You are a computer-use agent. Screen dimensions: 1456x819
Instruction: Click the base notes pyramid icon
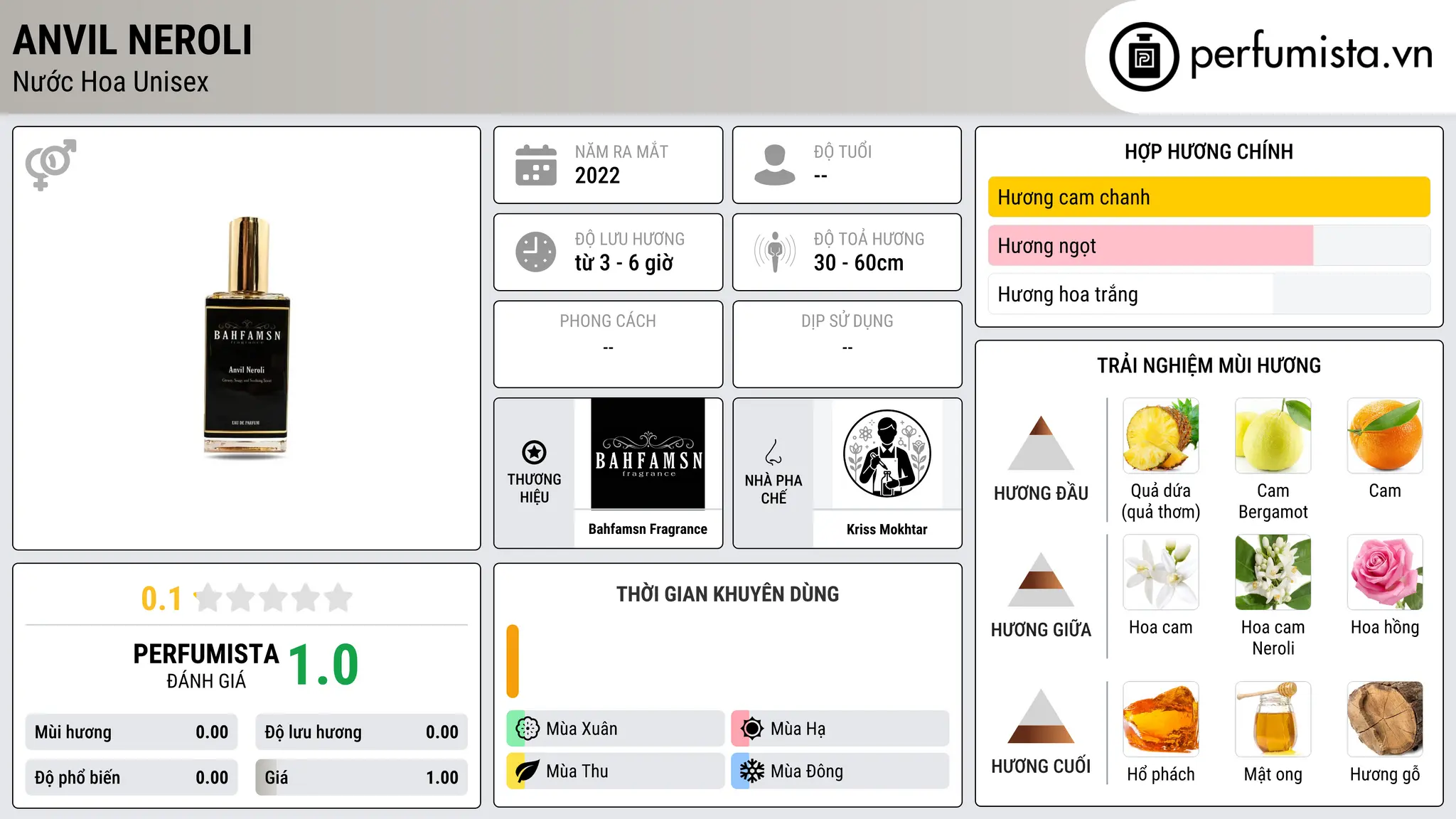coord(1042,716)
